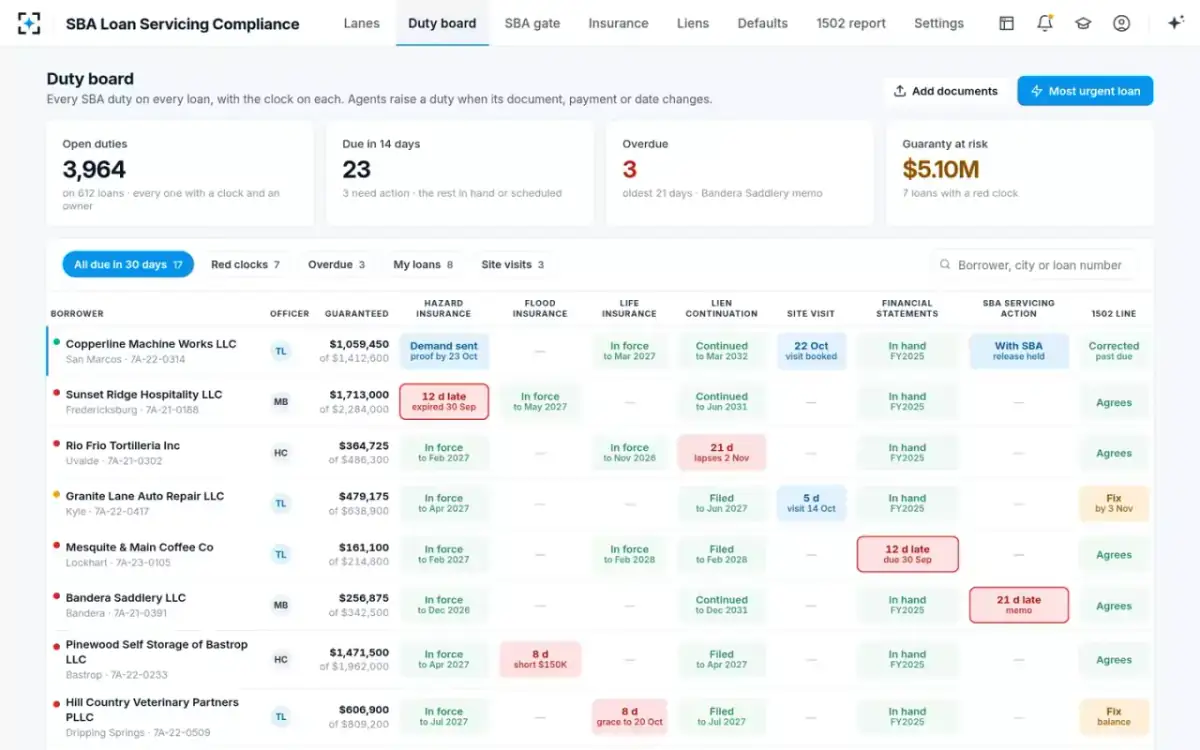1200x750 pixels.
Task: Click the 21 d lapses 2 Nov lien cell
Action: [721, 453]
